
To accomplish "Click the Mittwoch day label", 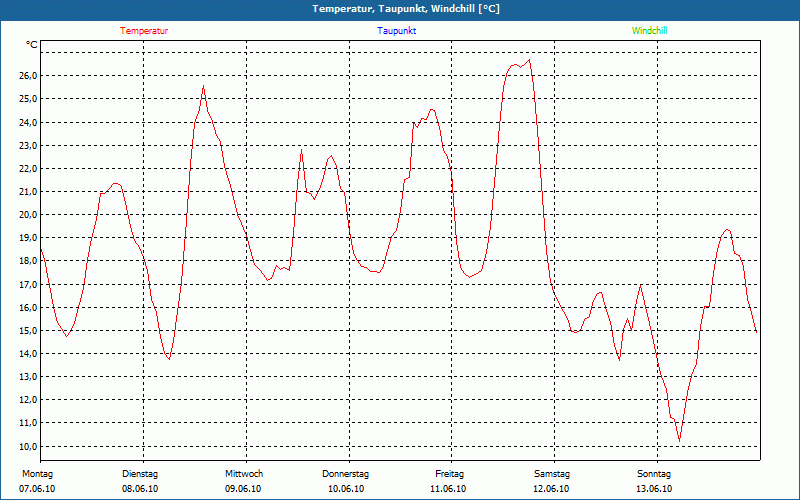I will [244, 474].
